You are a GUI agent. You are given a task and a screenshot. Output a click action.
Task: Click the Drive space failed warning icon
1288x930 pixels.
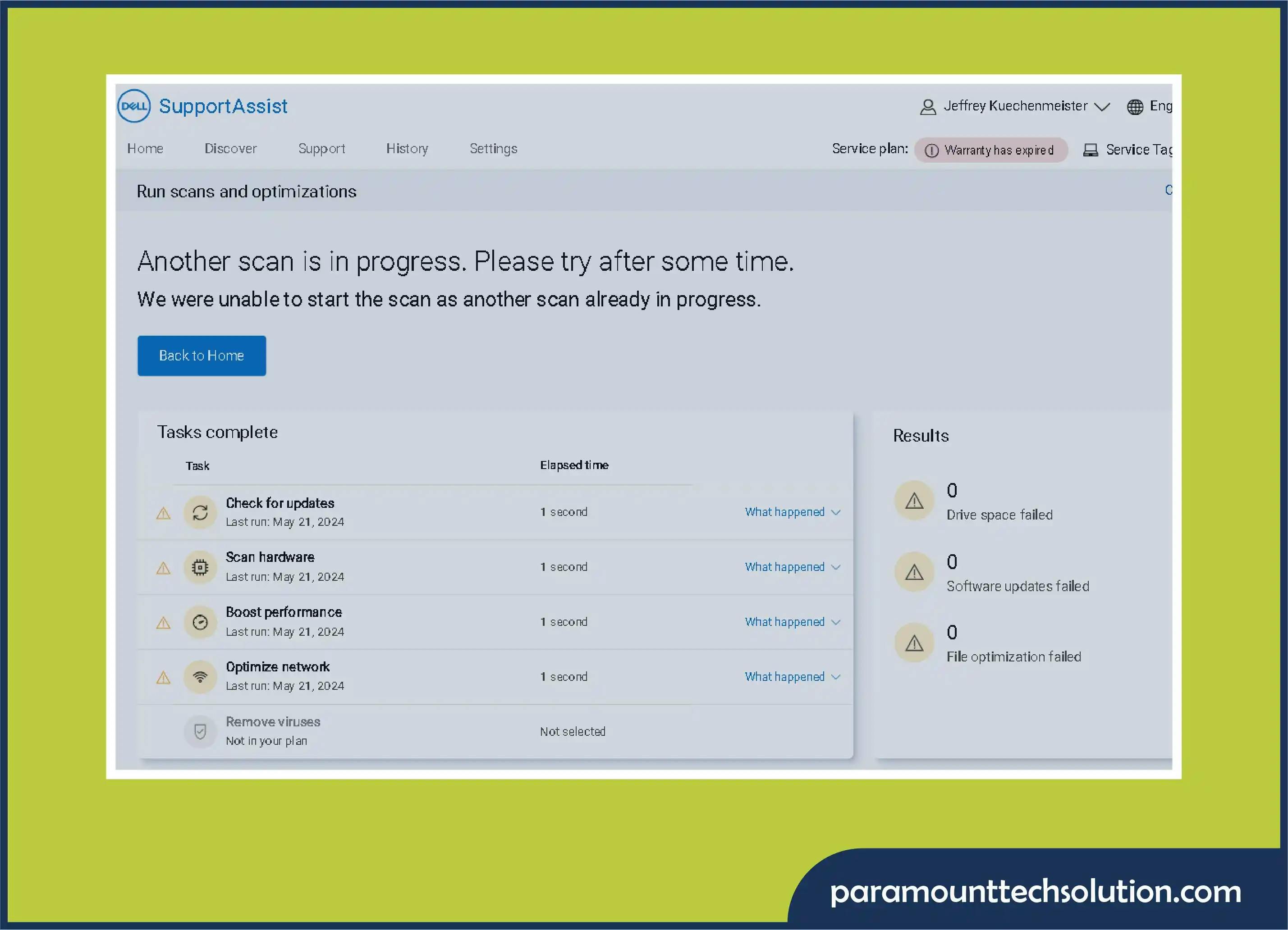point(914,501)
